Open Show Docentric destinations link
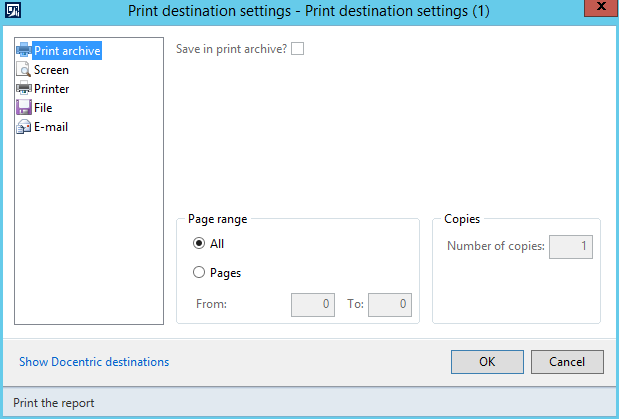 [94, 362]
